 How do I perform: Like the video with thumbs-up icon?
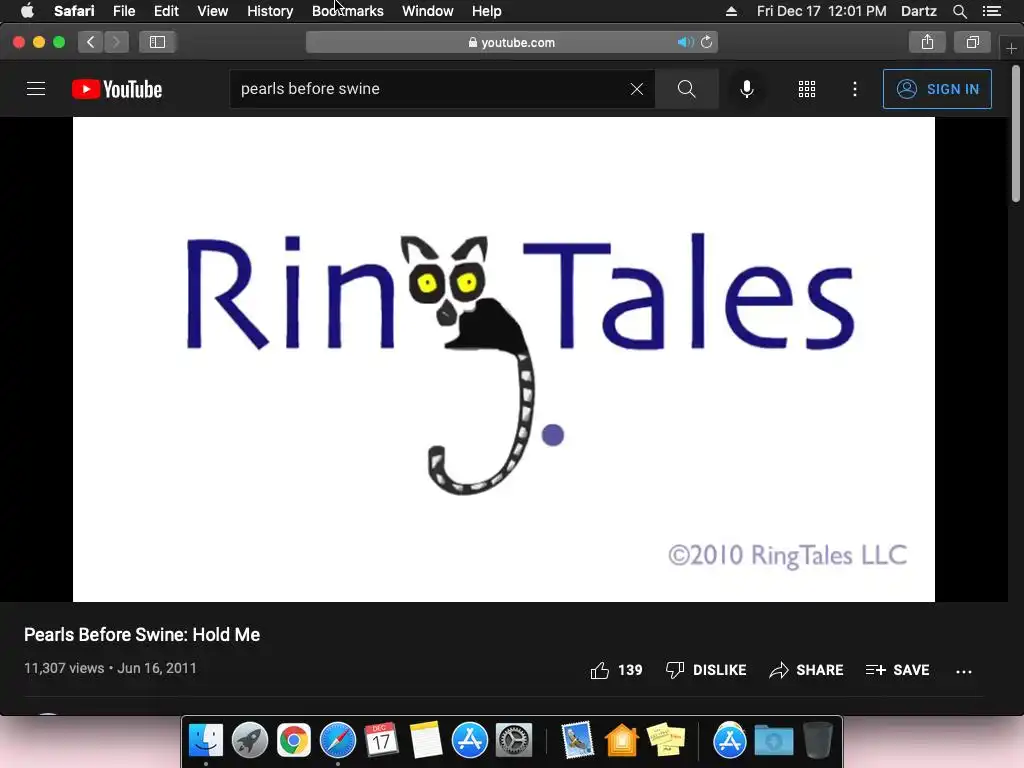(600, 670)
